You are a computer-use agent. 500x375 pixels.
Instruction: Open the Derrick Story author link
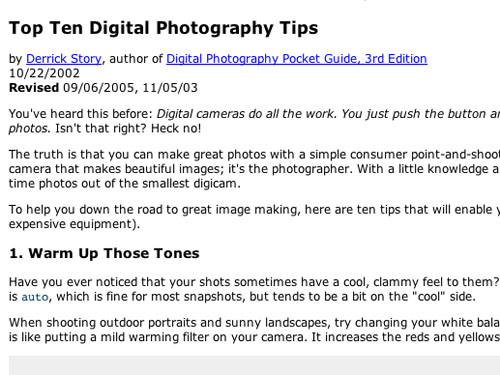point(64,59)
